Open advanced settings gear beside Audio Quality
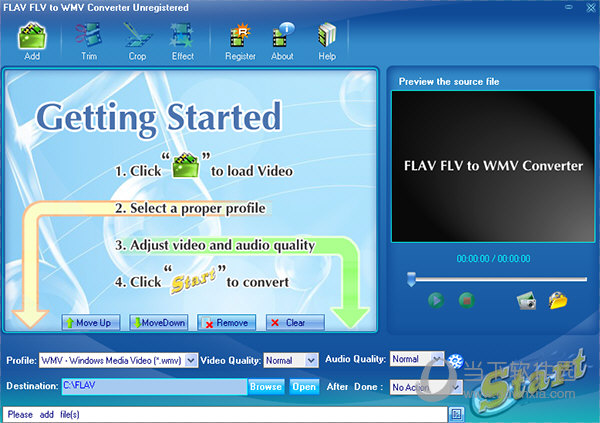This screenshot has width=600, height=423. tap(455, 361)
